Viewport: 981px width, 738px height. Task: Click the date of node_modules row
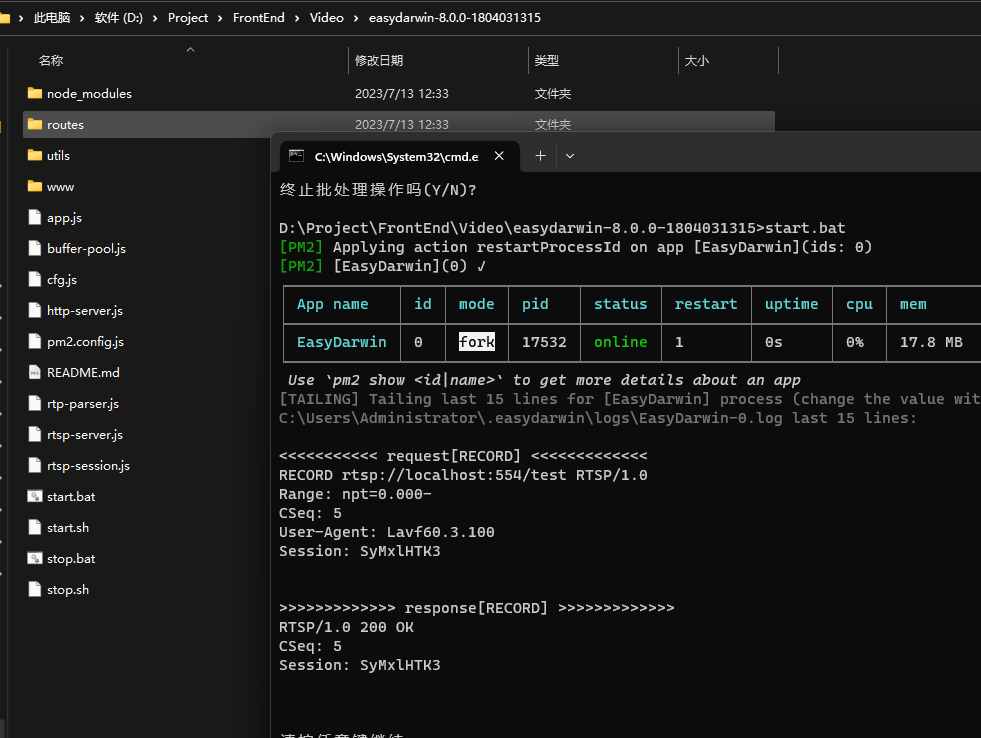click(402, 93)
